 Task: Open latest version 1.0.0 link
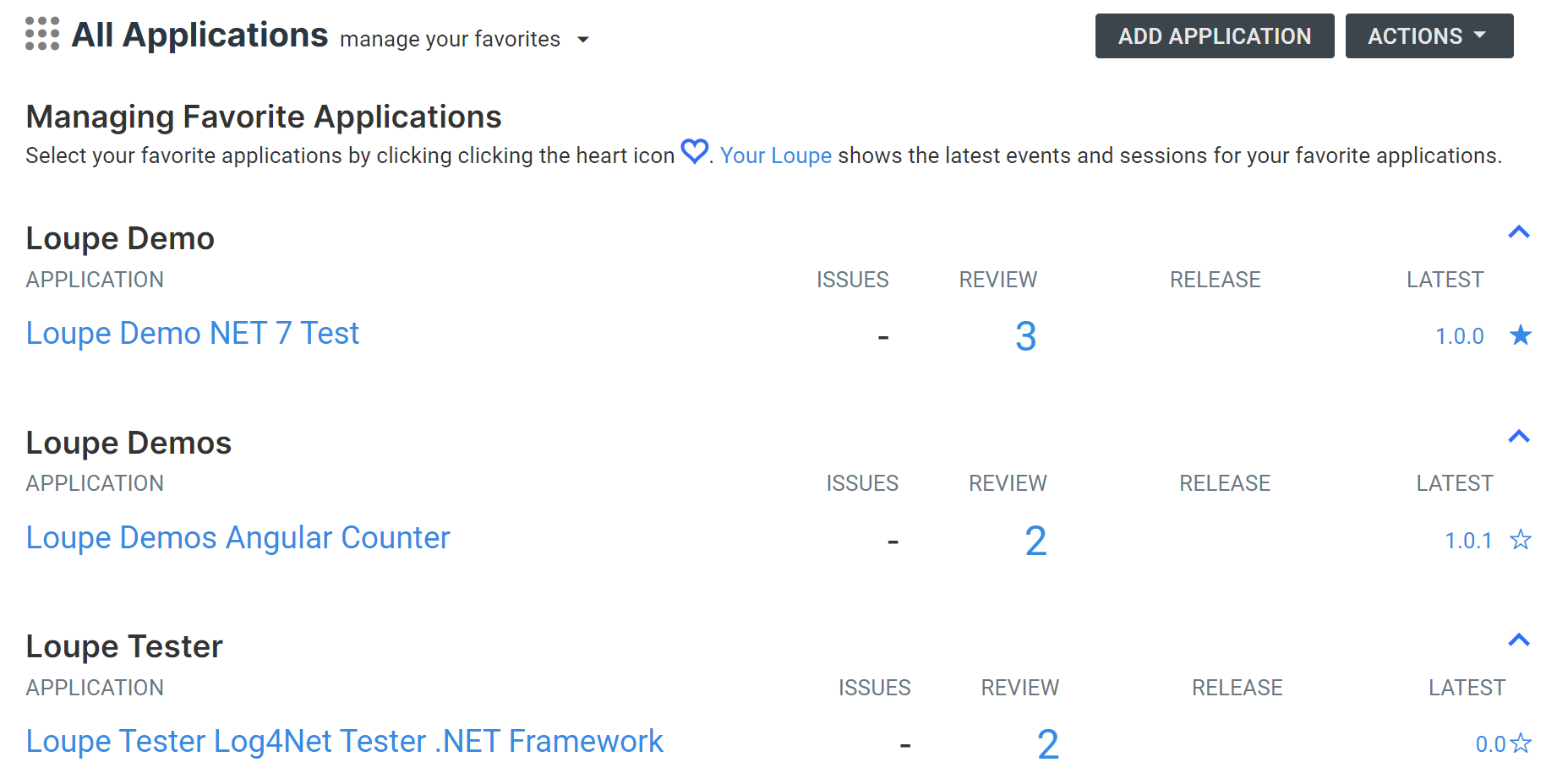pyautogui.click(x=1460, y=336)
